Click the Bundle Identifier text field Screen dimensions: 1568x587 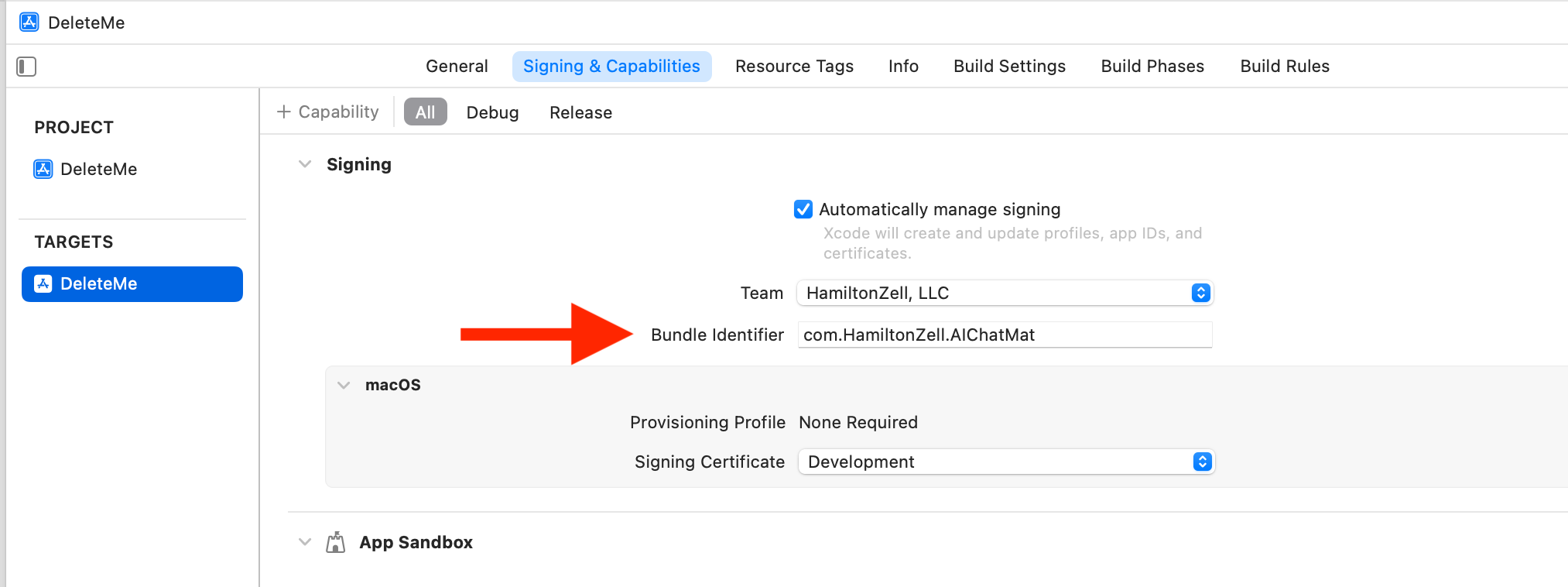point(1005,335)
